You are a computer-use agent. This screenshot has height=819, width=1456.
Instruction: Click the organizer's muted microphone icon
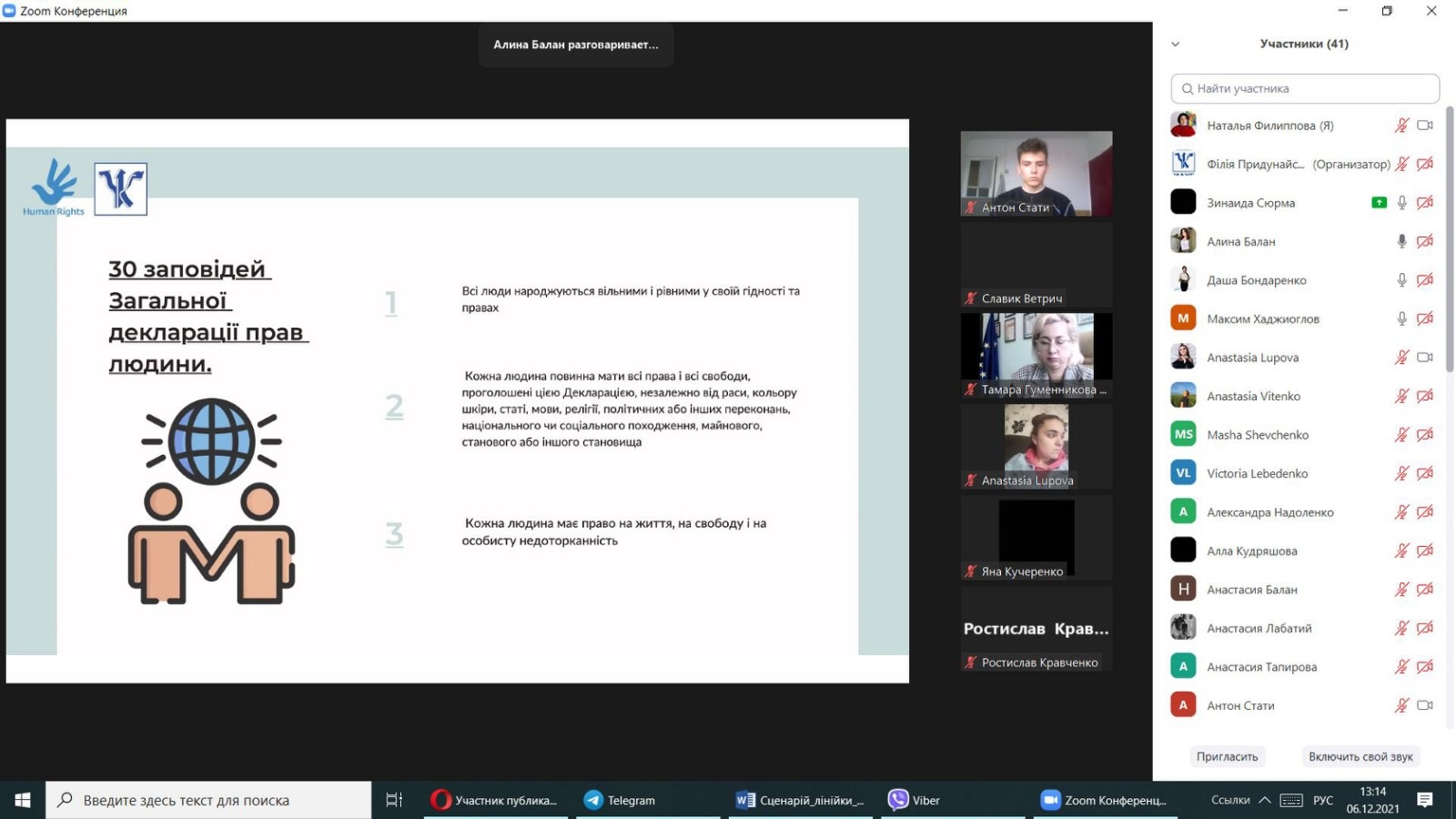pyautogui.click(x=1402, y=164)
